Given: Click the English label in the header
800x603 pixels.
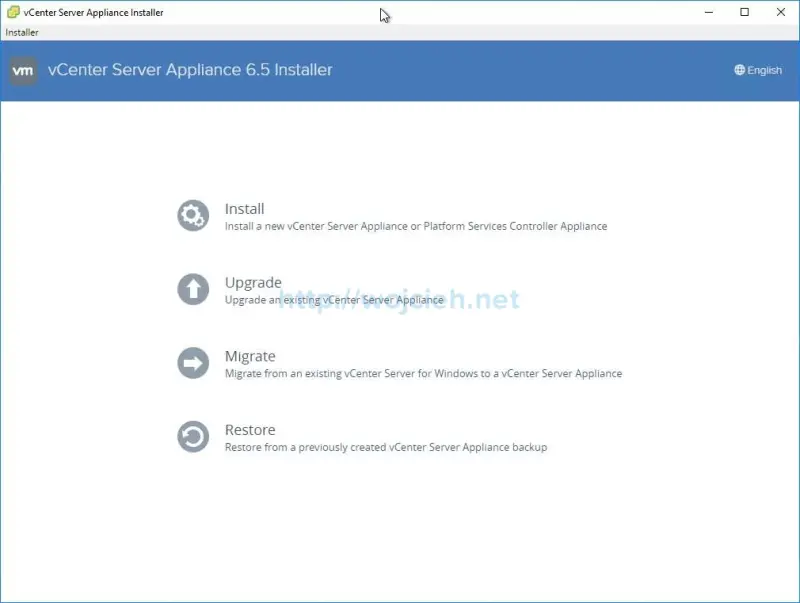Looking at the screenshot, I should click(x=762, y=70).
